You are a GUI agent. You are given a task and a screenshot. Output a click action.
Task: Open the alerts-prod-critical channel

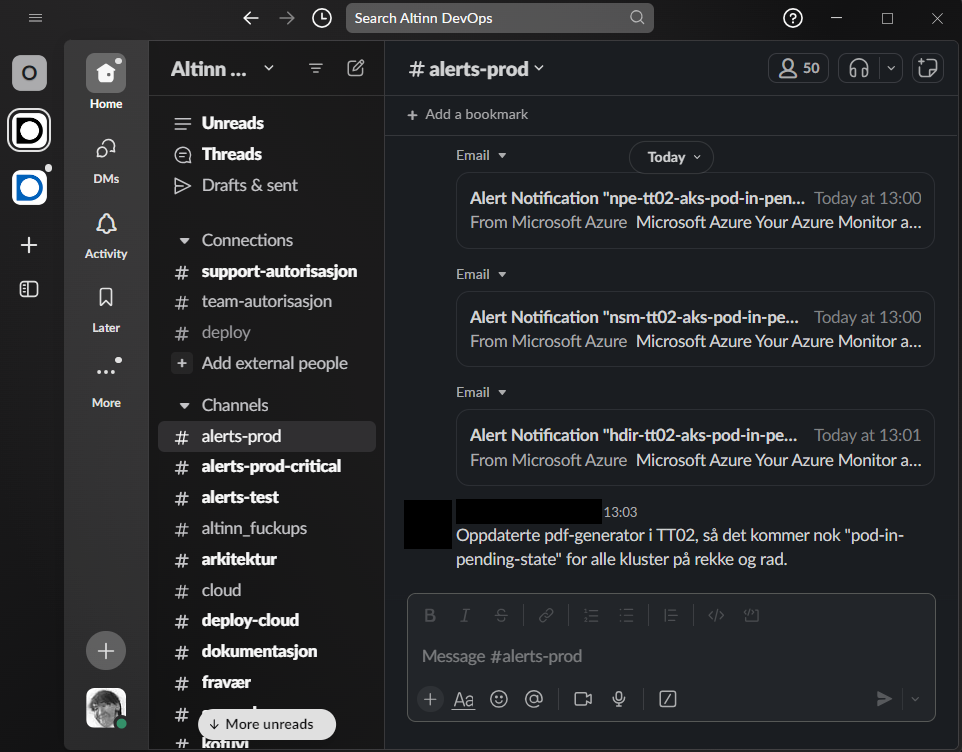point(266,467)
